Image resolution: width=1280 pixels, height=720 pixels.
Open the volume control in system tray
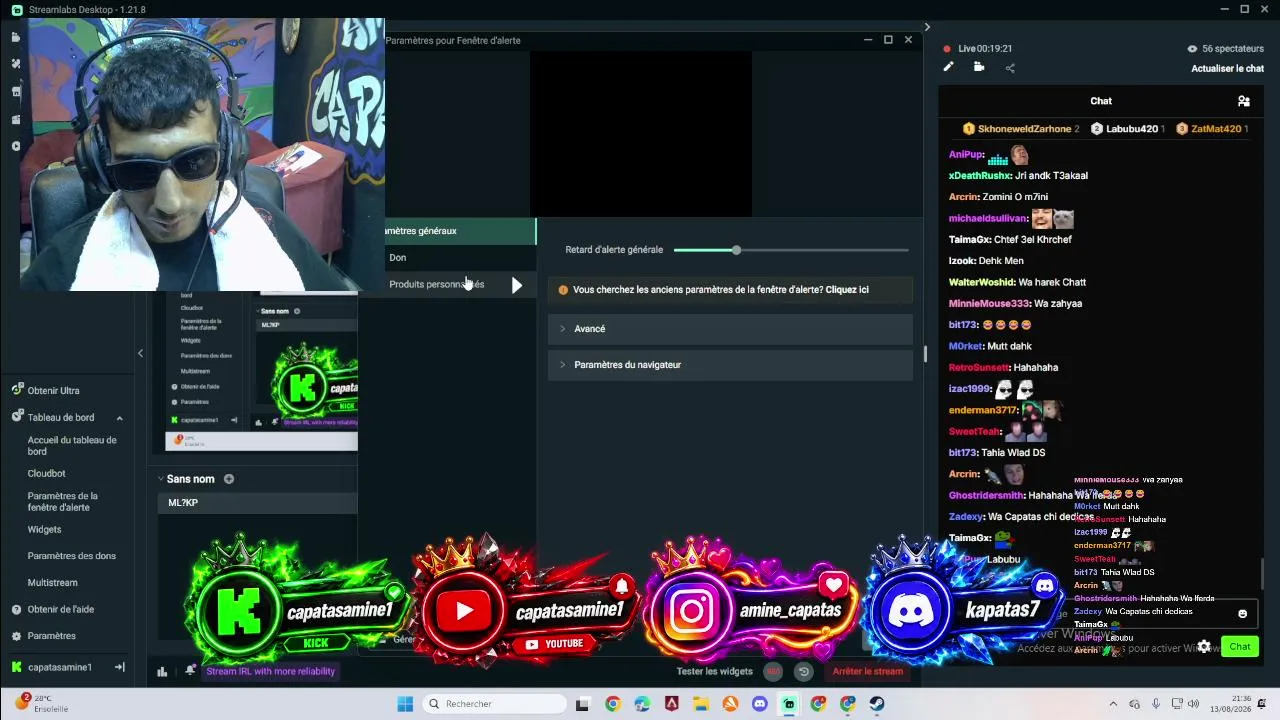[x=1193, y=704]
